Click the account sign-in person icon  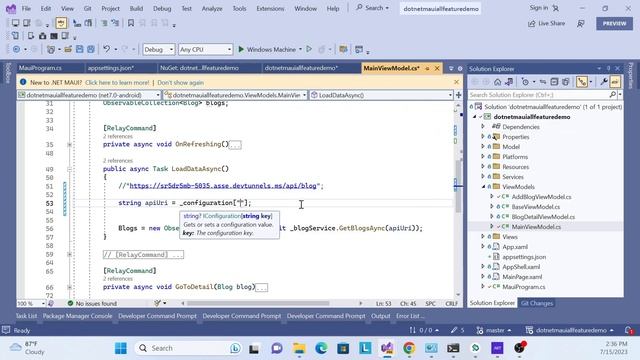click(556, 8)
